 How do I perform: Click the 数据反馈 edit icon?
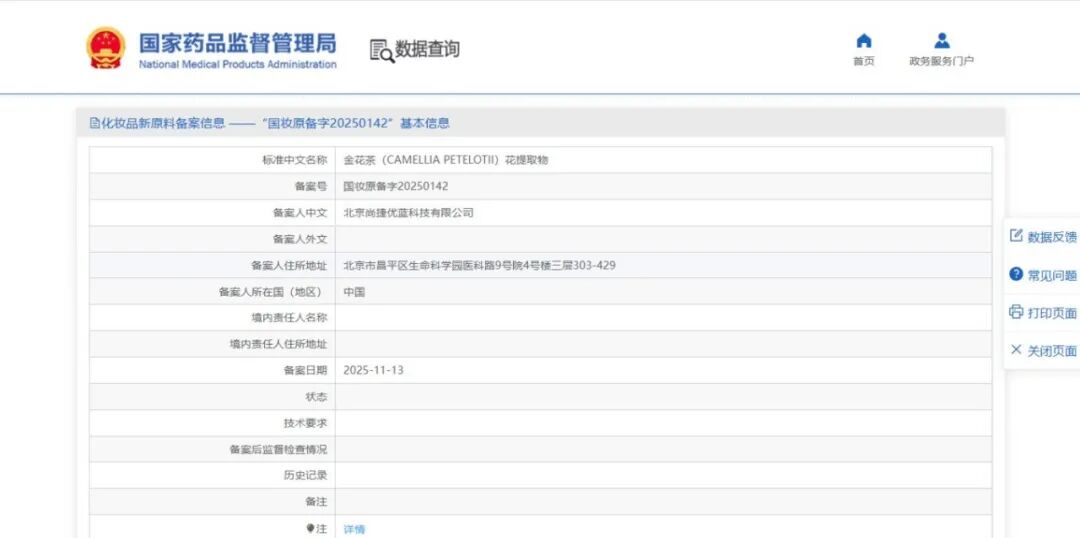[x=1016, y=236]
